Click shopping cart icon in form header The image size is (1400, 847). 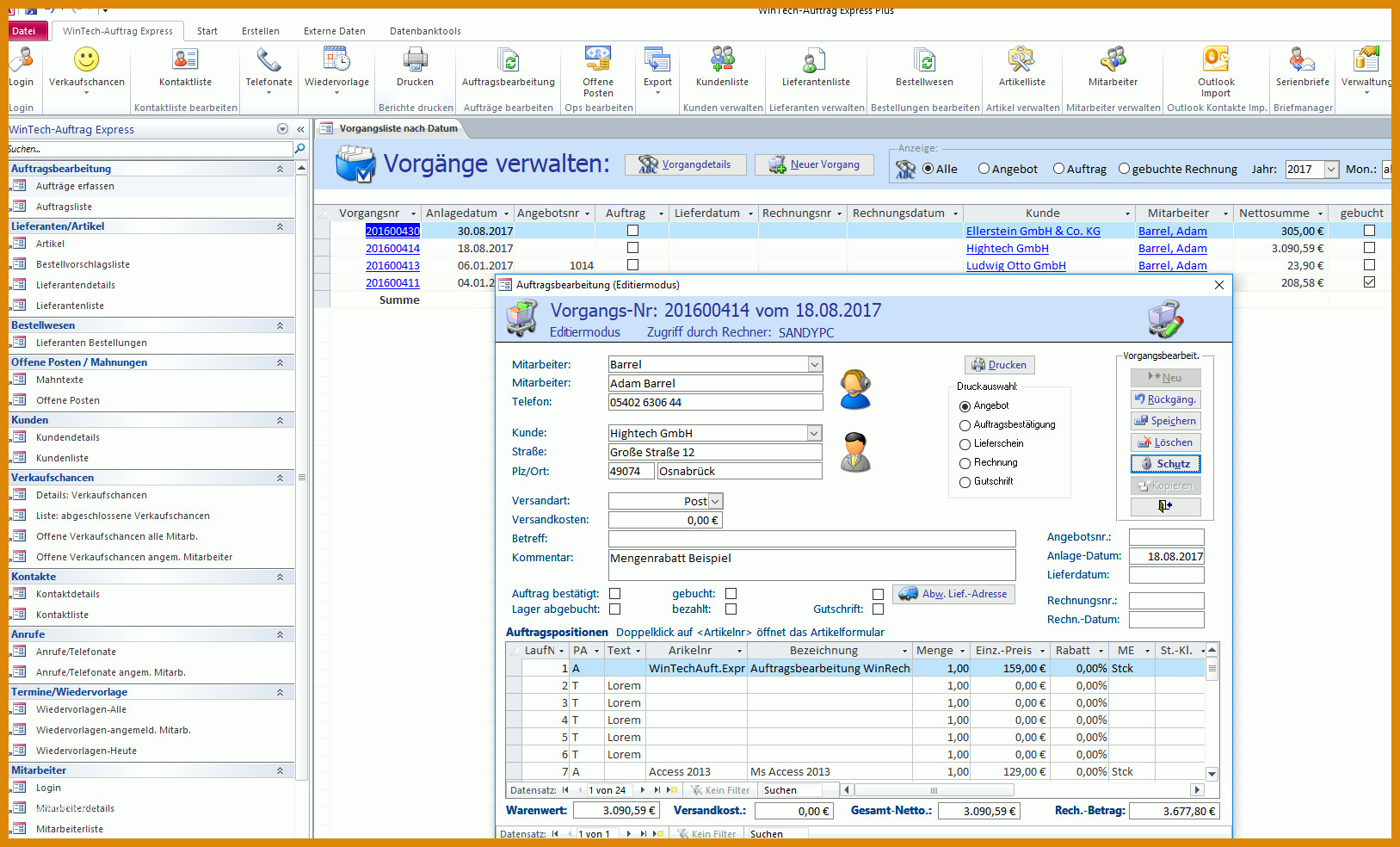tap(521, 318)
